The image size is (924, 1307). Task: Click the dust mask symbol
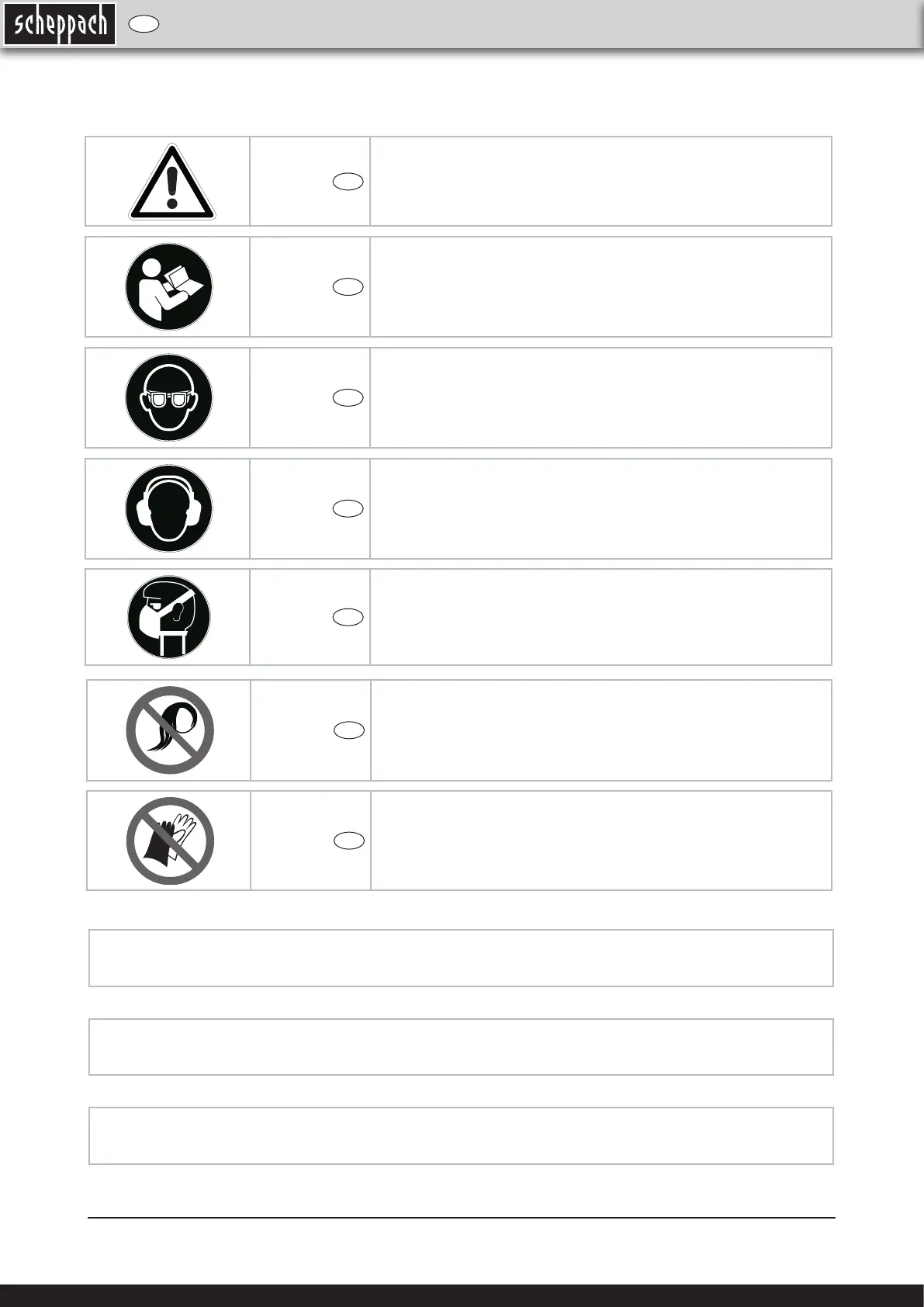(x=169, y=618)
